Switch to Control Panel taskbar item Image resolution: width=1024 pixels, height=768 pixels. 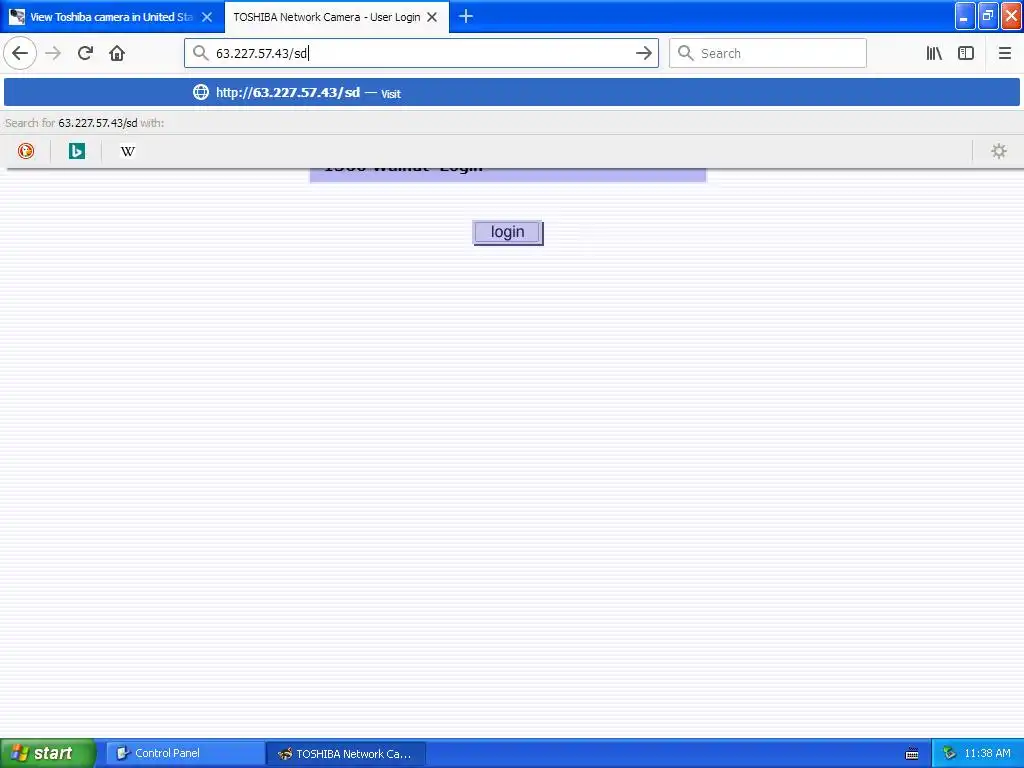tap(185, 753)
